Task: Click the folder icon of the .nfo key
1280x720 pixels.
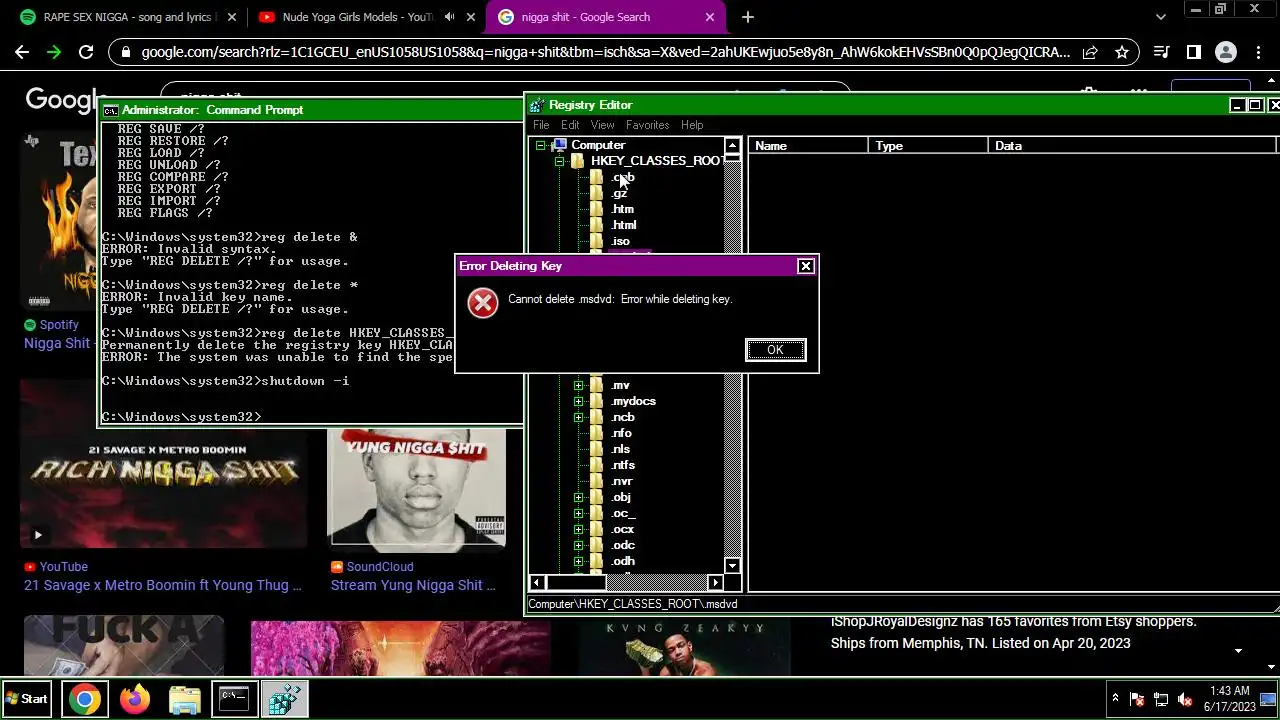Action: point(597,433)
